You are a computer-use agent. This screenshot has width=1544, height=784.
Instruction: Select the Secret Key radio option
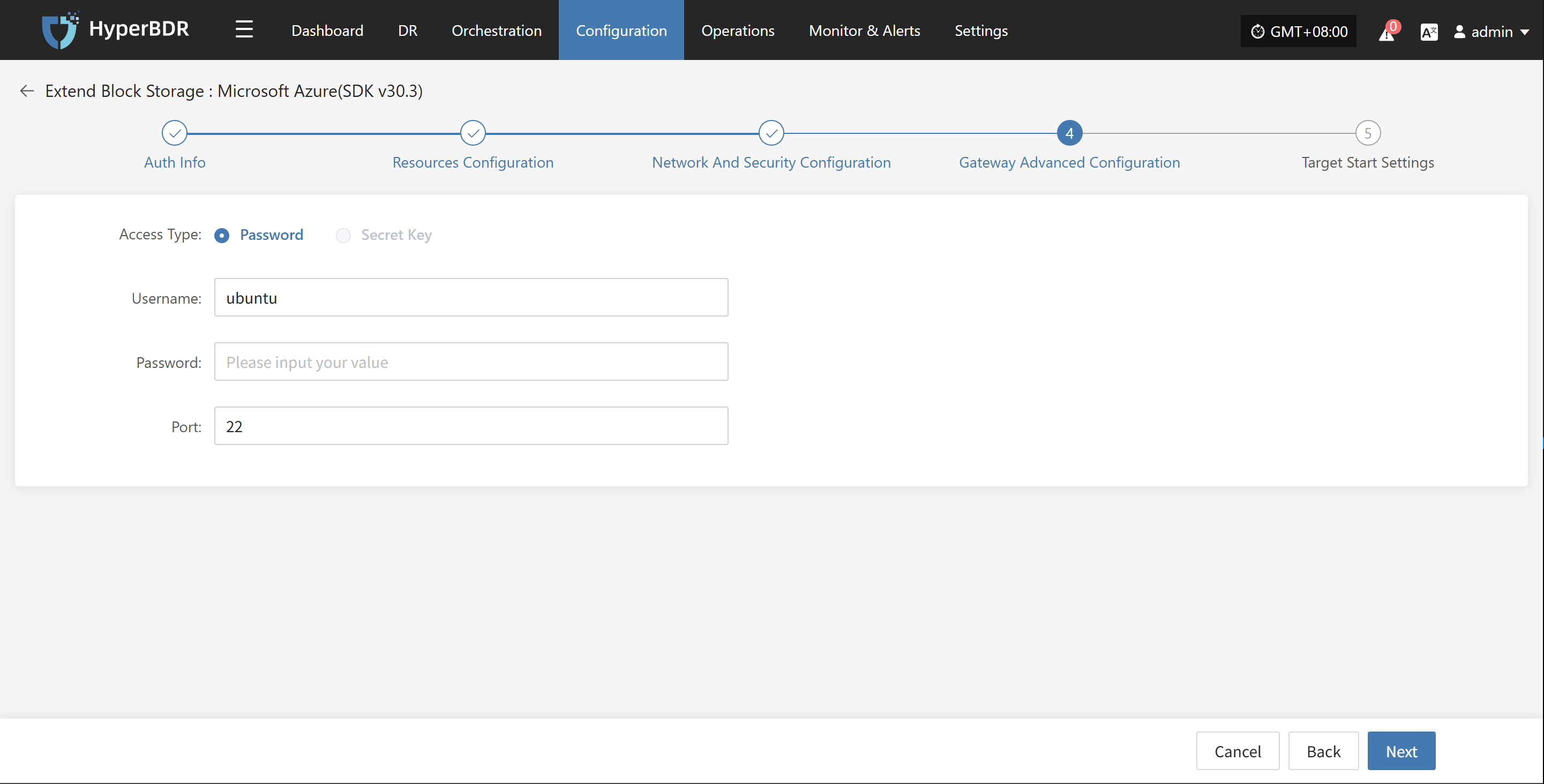[343, 236]
